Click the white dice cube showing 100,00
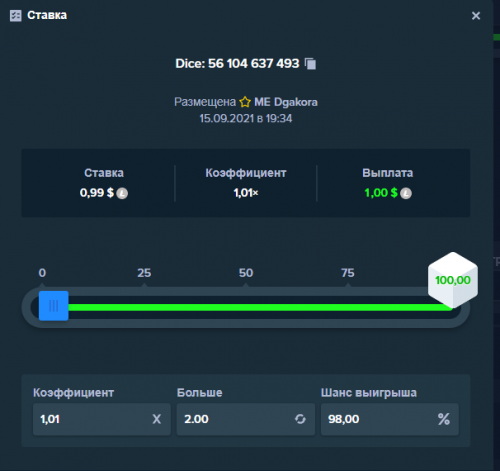This screenshot has height=471, width=500. (x=453, y=280)
